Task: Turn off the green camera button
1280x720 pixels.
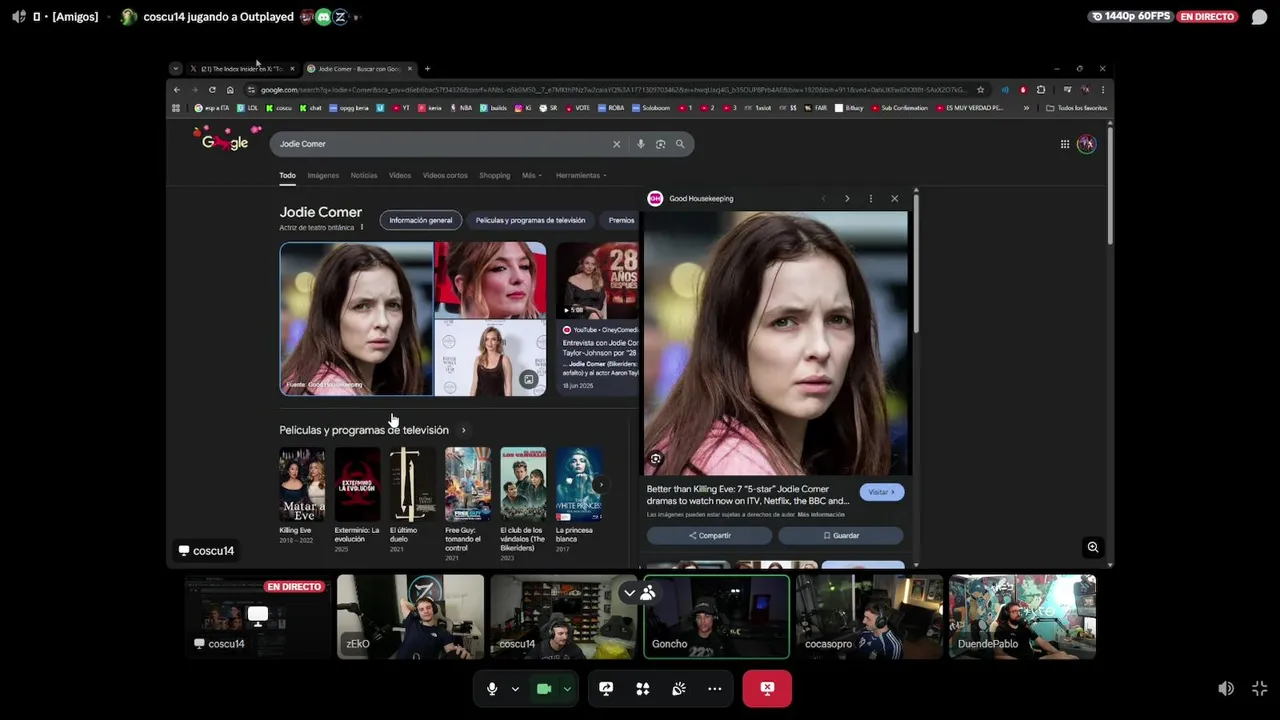Action: (544, 689)
